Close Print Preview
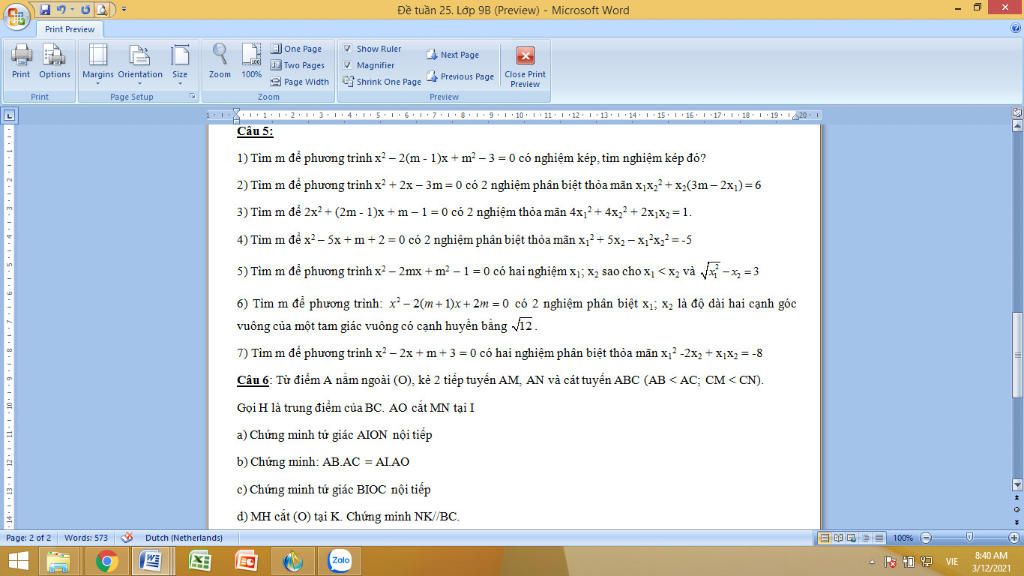This screenshot has width=1024, height=576. pyautogui.click(x=525, y=67)
